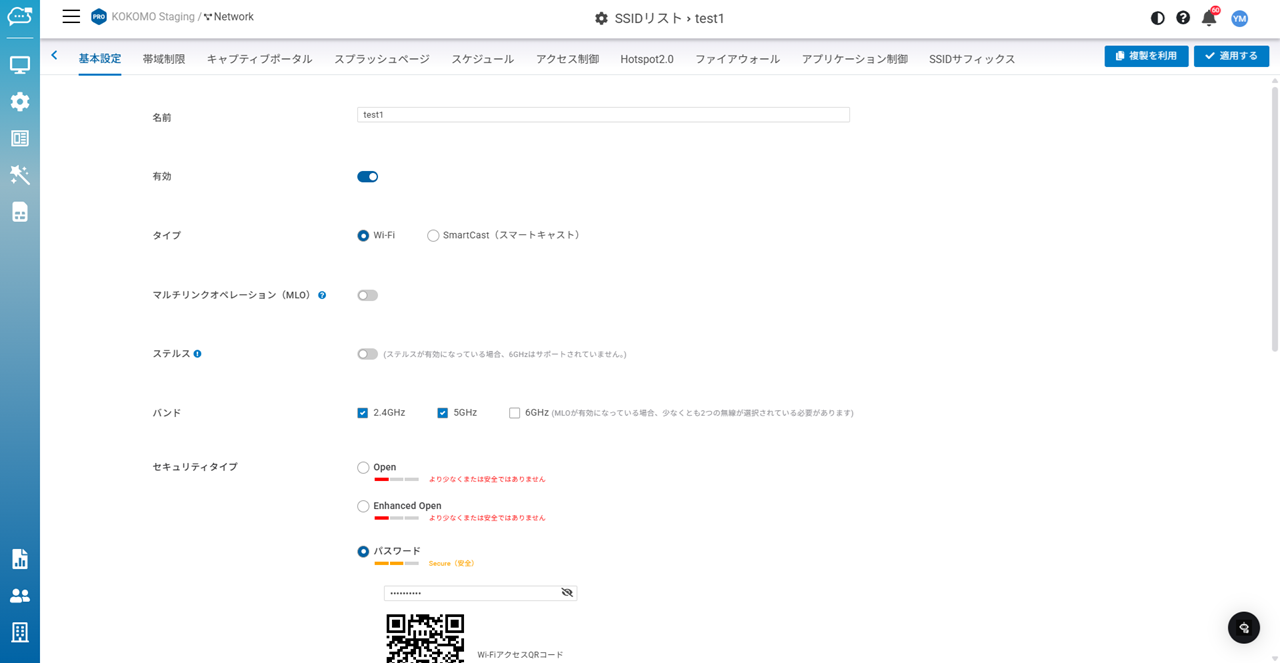
Task: Click the 適用する button
Action: pos(1231,56)
